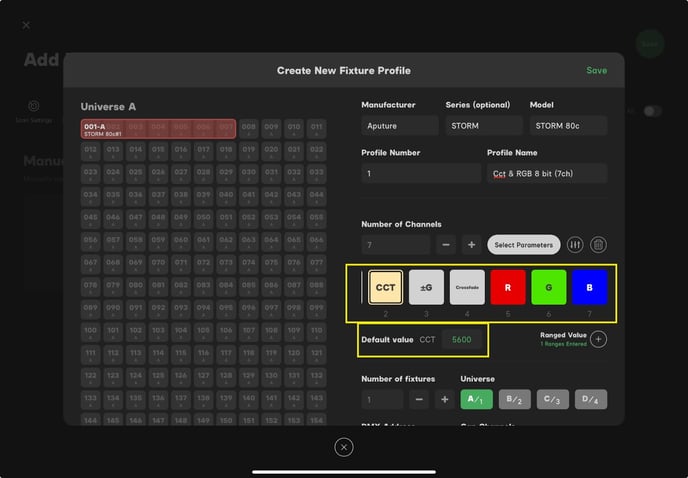Click the '1 Ranges Entered' text
The image size is (688, 478).
(x=563, y=344)
